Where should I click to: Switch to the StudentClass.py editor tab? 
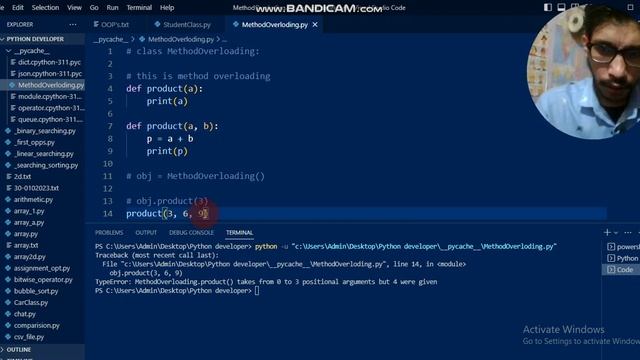(x=182, y=24)
